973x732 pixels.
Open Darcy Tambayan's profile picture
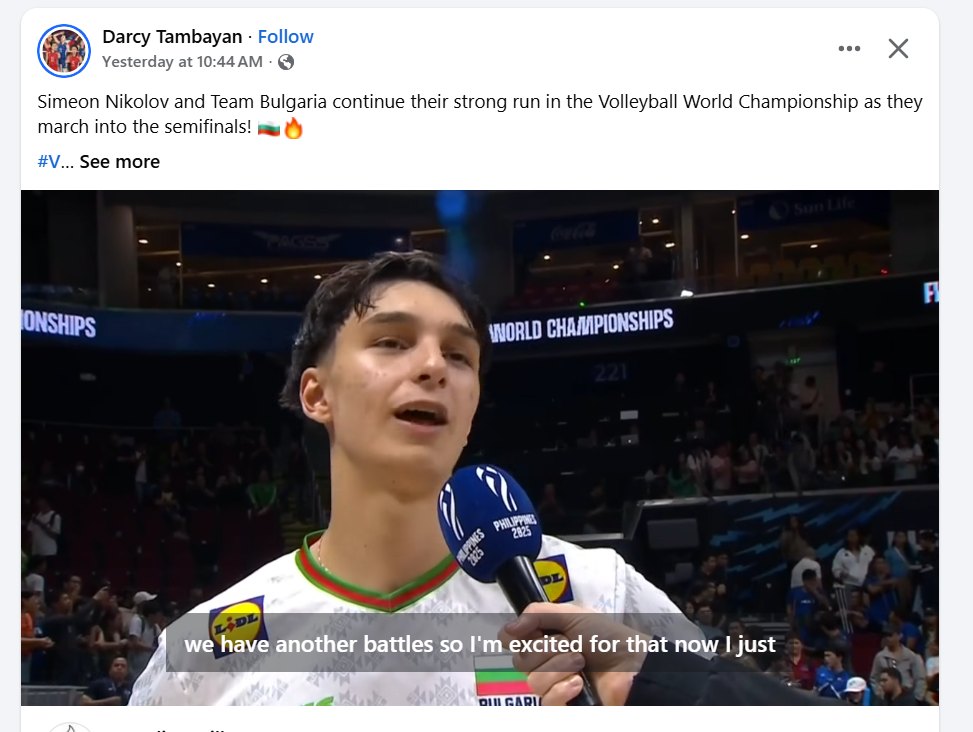[64, 50]
